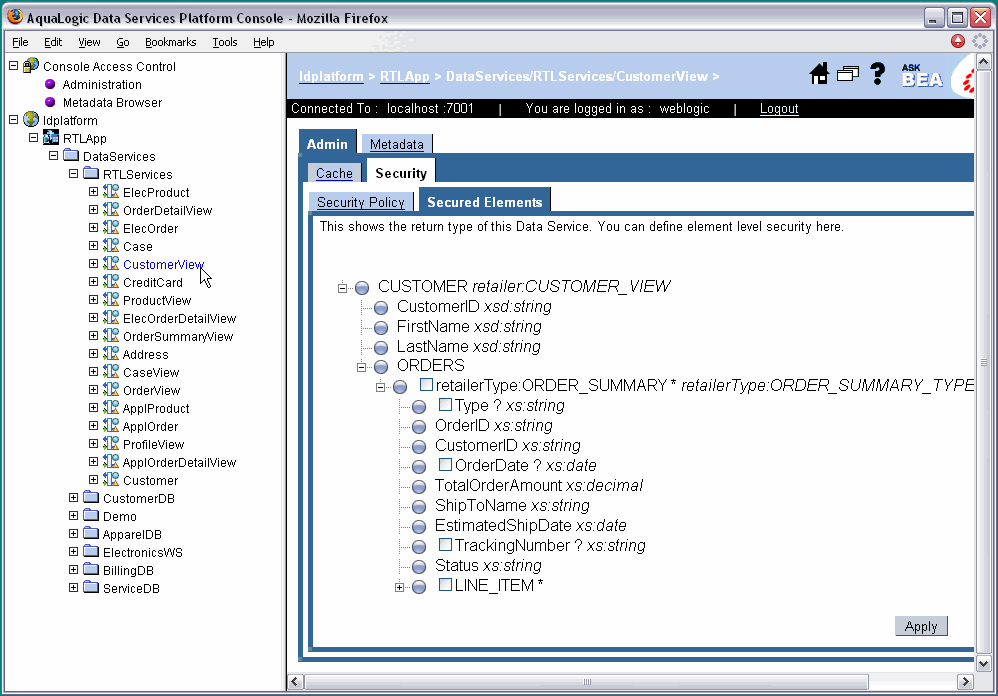Open help via question mark icon
998x696 pixels.
[x=878, y=74]
